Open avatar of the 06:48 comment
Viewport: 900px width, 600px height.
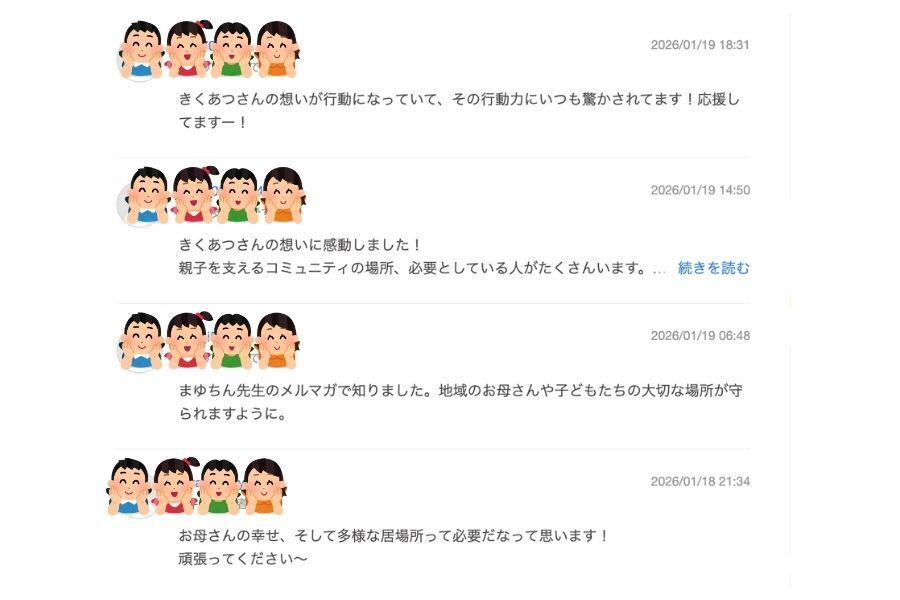209,341
